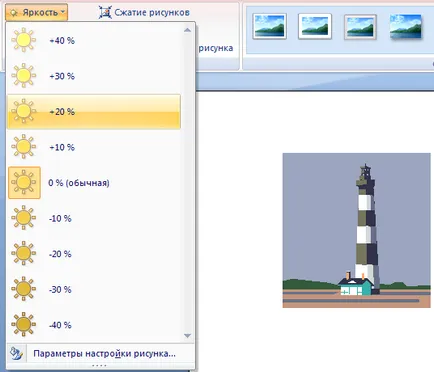Click the picture settings paint-bucket icon
Viewport: 434px width, 372px height.
pyautogui.click(x=16, y=353)
